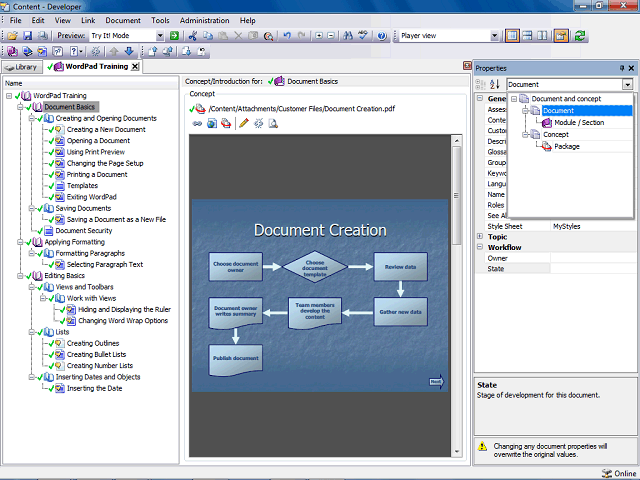Screen dimensions: 640x480
Task: Close the WordPad Training tab
Action: 135,67
